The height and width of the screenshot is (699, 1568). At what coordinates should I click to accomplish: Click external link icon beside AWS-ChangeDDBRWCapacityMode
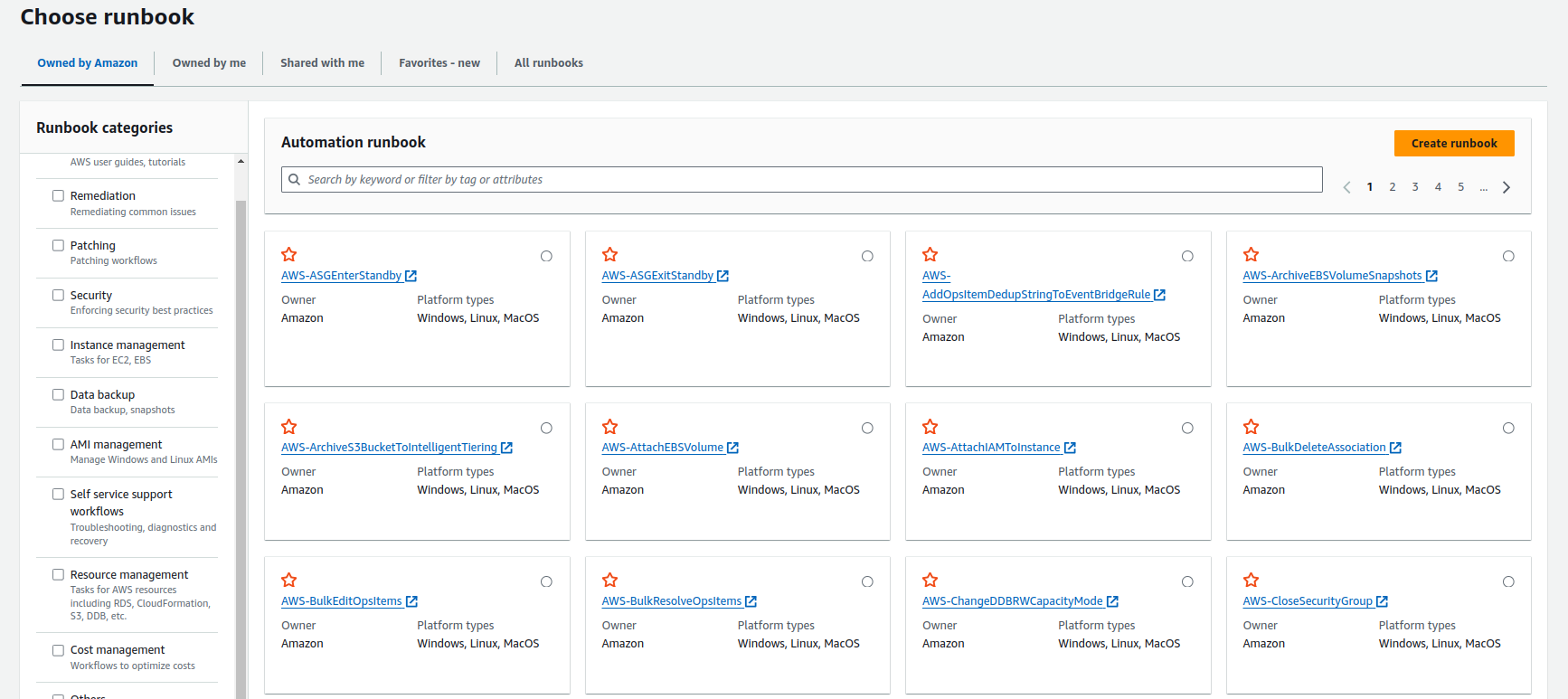[1113, 601]
